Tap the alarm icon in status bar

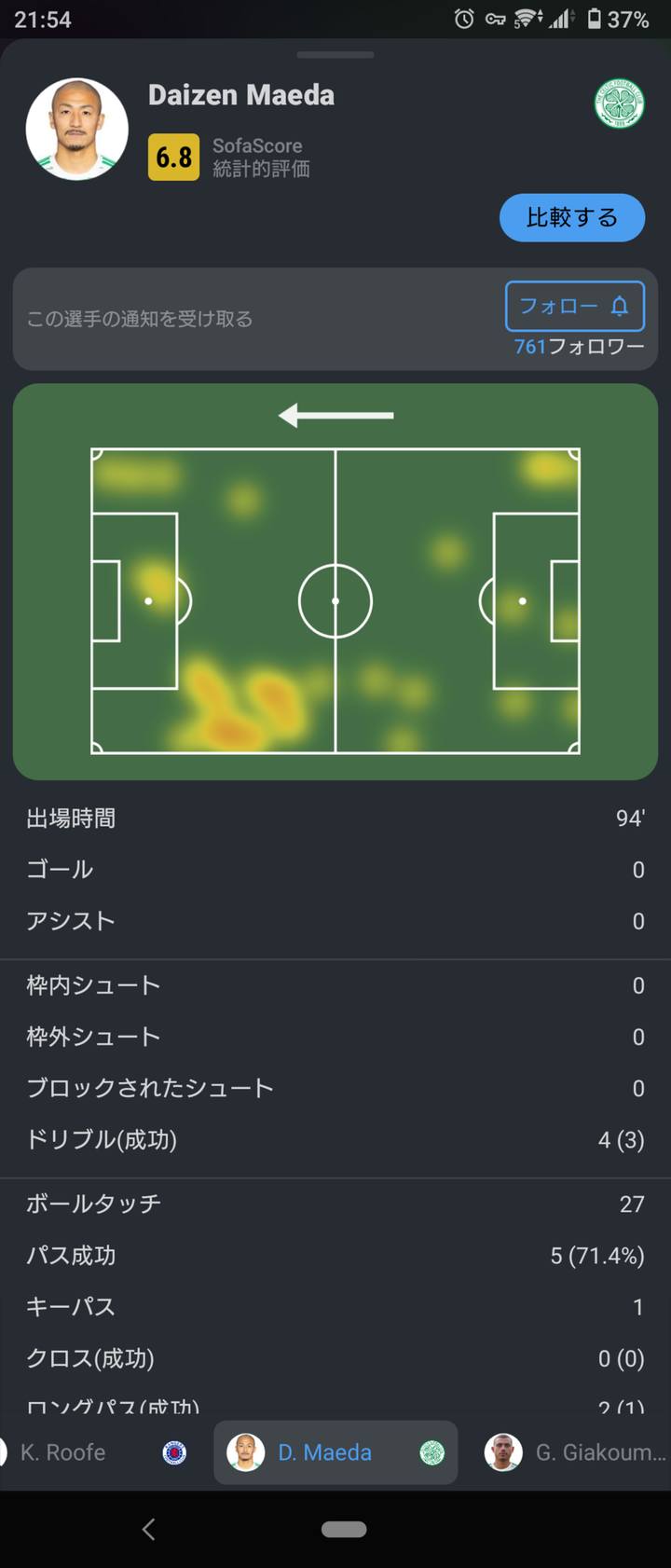coord(463,19)
